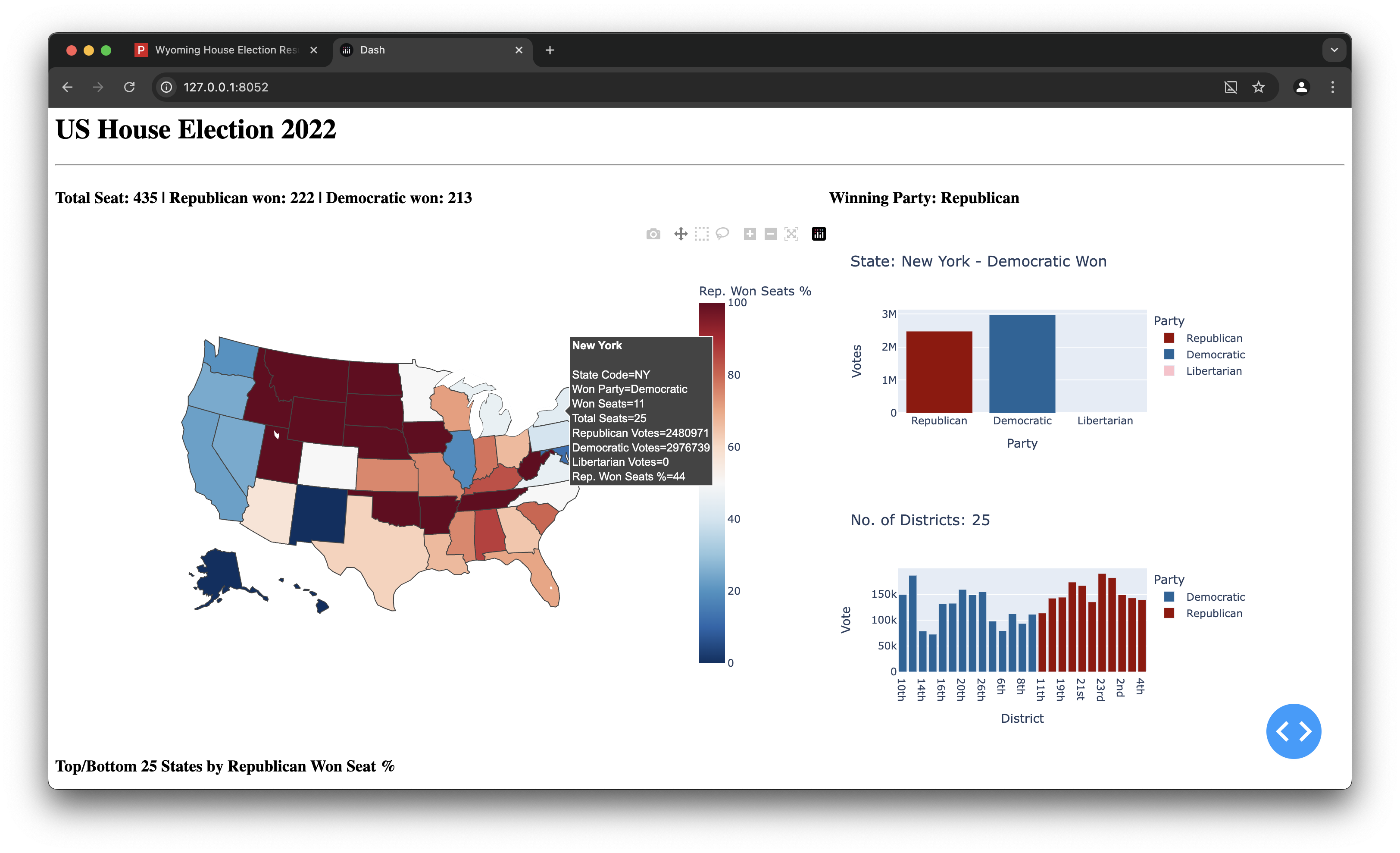Viewport: 1400px width, 853px height.
Task: Bookmark the page with the star icon
Action: click(x=1259, y=87)
